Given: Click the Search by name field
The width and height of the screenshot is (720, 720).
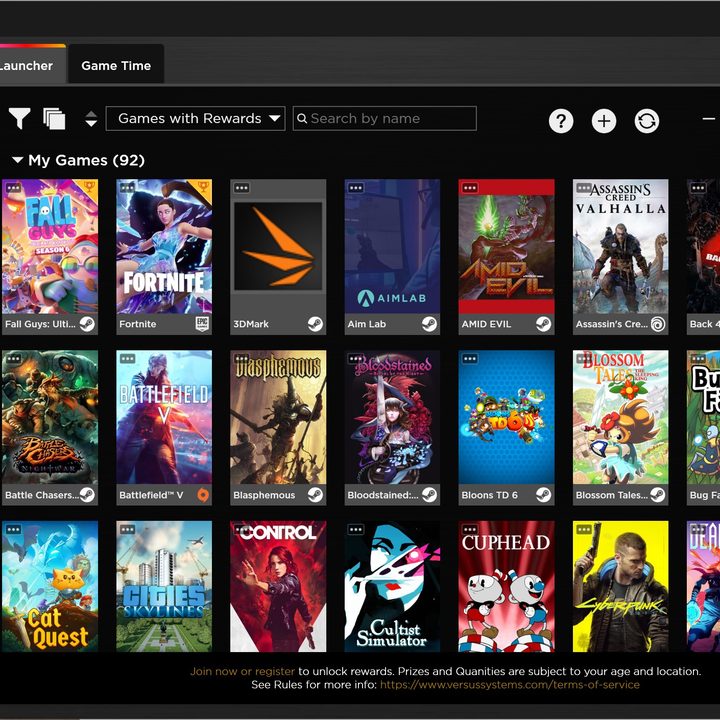Looking at the screenshot, I should point(385,118).
